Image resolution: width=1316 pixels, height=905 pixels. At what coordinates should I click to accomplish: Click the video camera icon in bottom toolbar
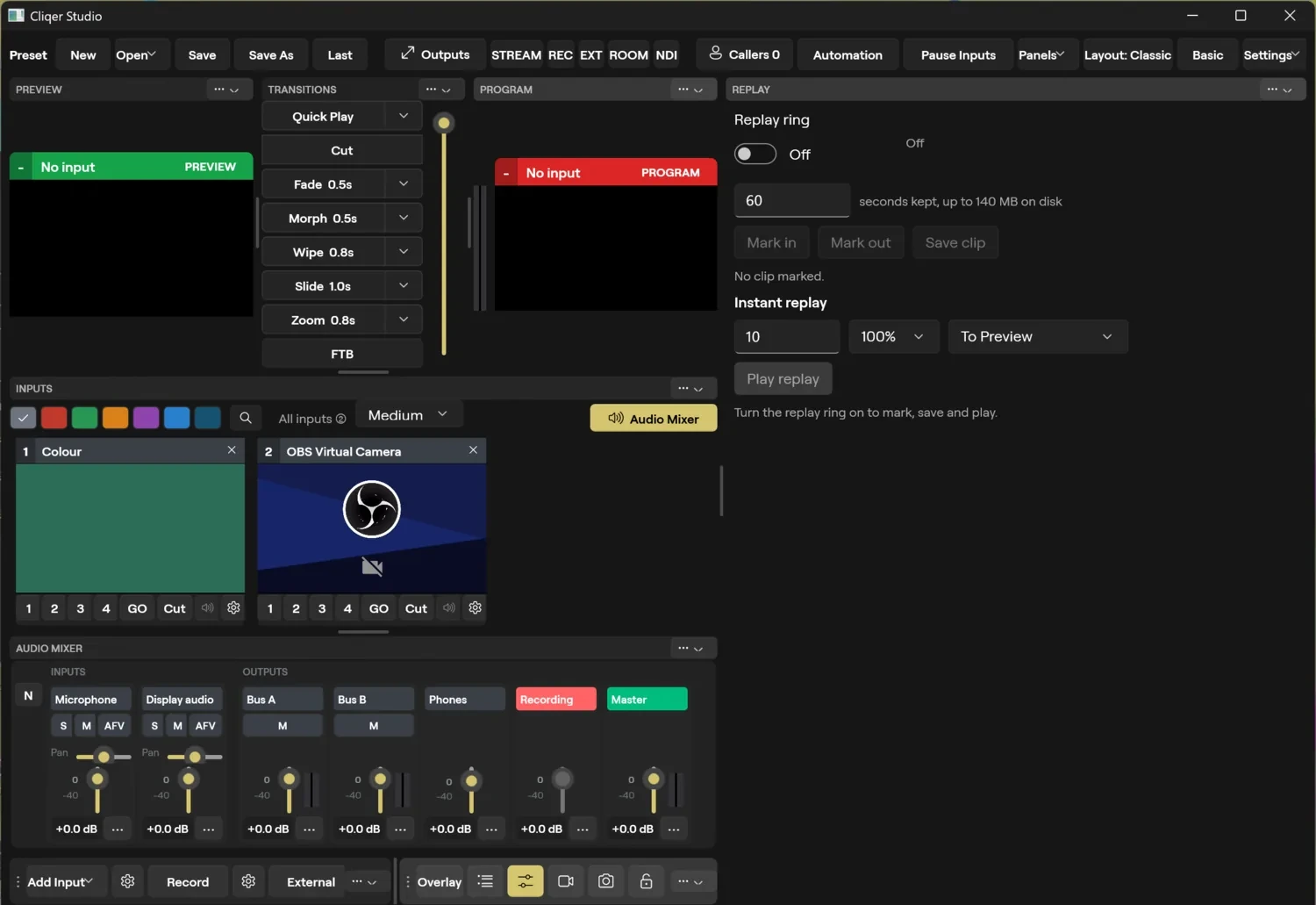click(566, 881)
